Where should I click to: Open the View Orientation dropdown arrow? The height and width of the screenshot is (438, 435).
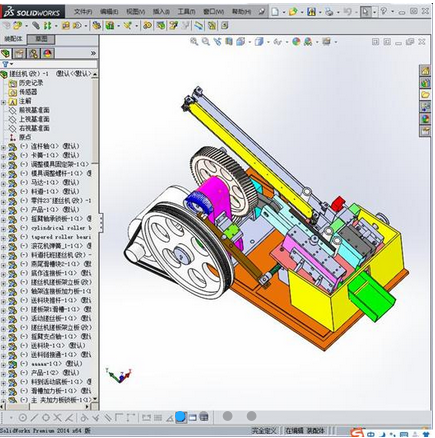pos(249,42)
